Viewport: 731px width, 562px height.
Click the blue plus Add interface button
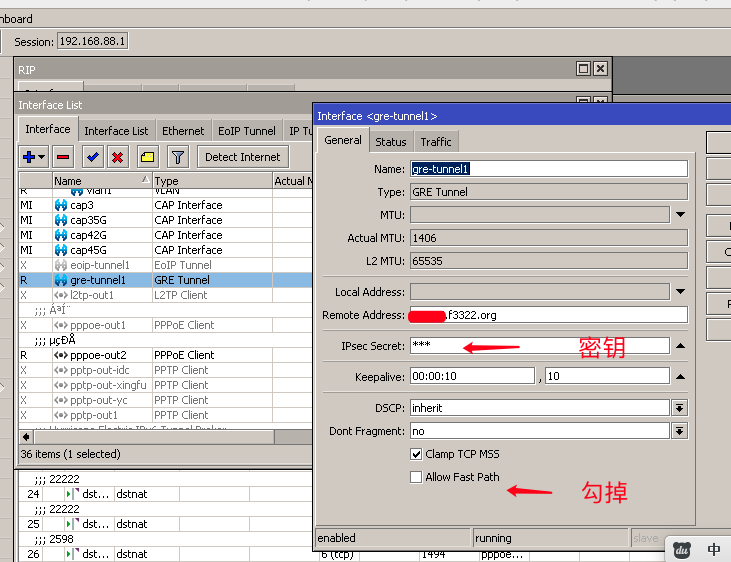[x=28, y=157]
